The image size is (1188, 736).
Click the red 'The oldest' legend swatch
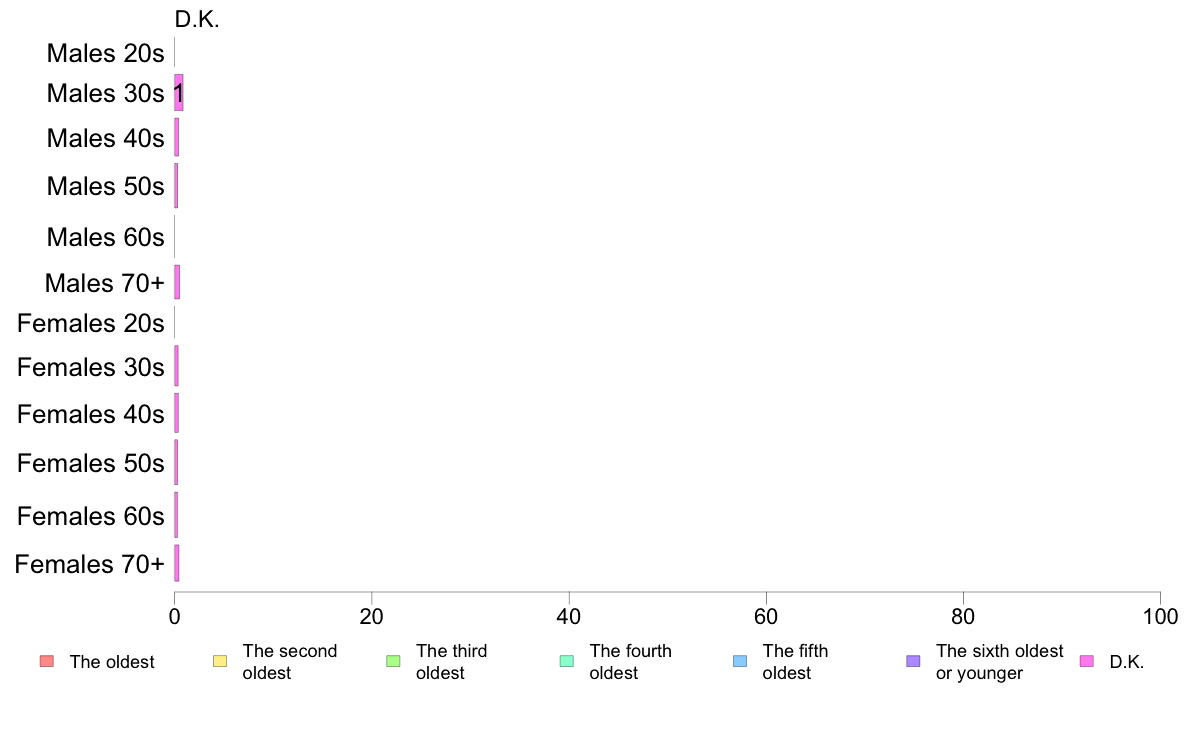pyautogui.click(x=47, y=662)
